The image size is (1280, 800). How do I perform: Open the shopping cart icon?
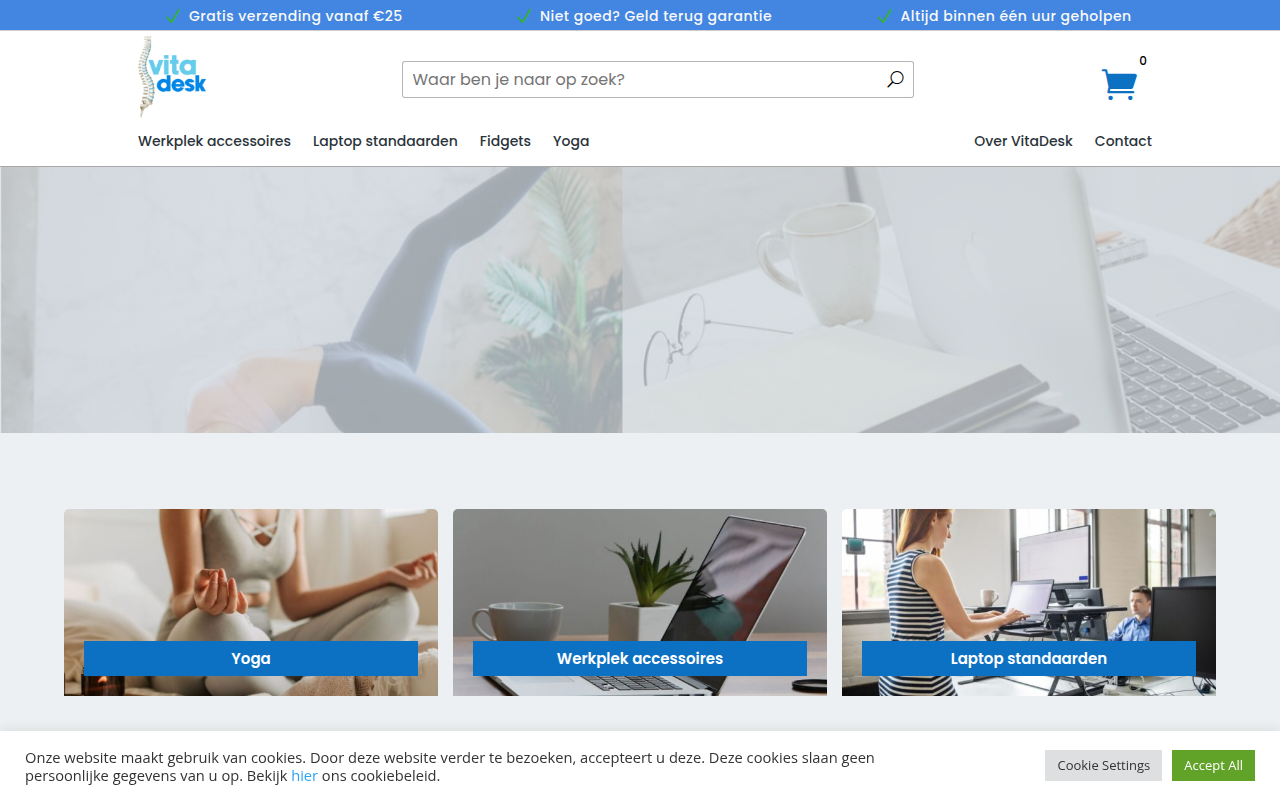[x=1119, y=84]
